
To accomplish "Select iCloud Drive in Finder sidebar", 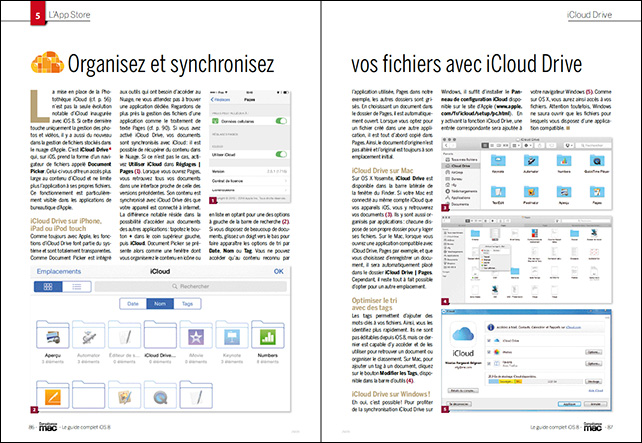I will pos(460,166).
